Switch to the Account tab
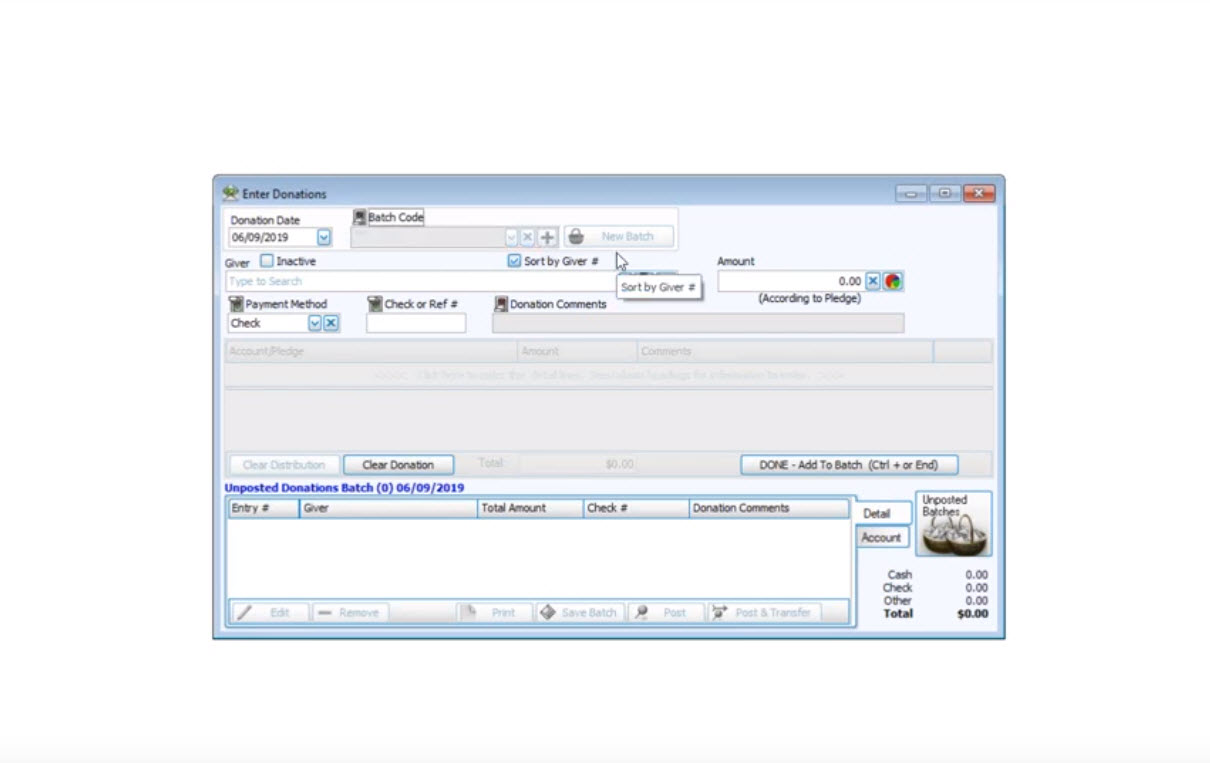Image resolution: width=1210 pixels, height=763 pixels. click(x=881, y=538)
